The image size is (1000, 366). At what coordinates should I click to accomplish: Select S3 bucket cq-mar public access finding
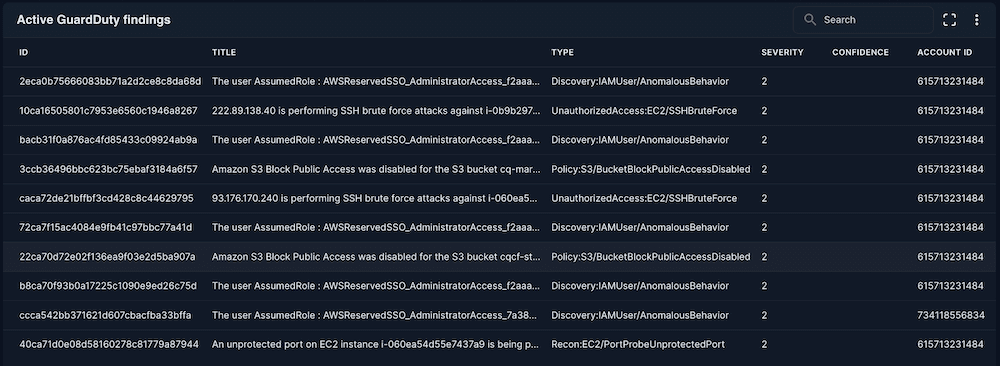click(500, 169)
